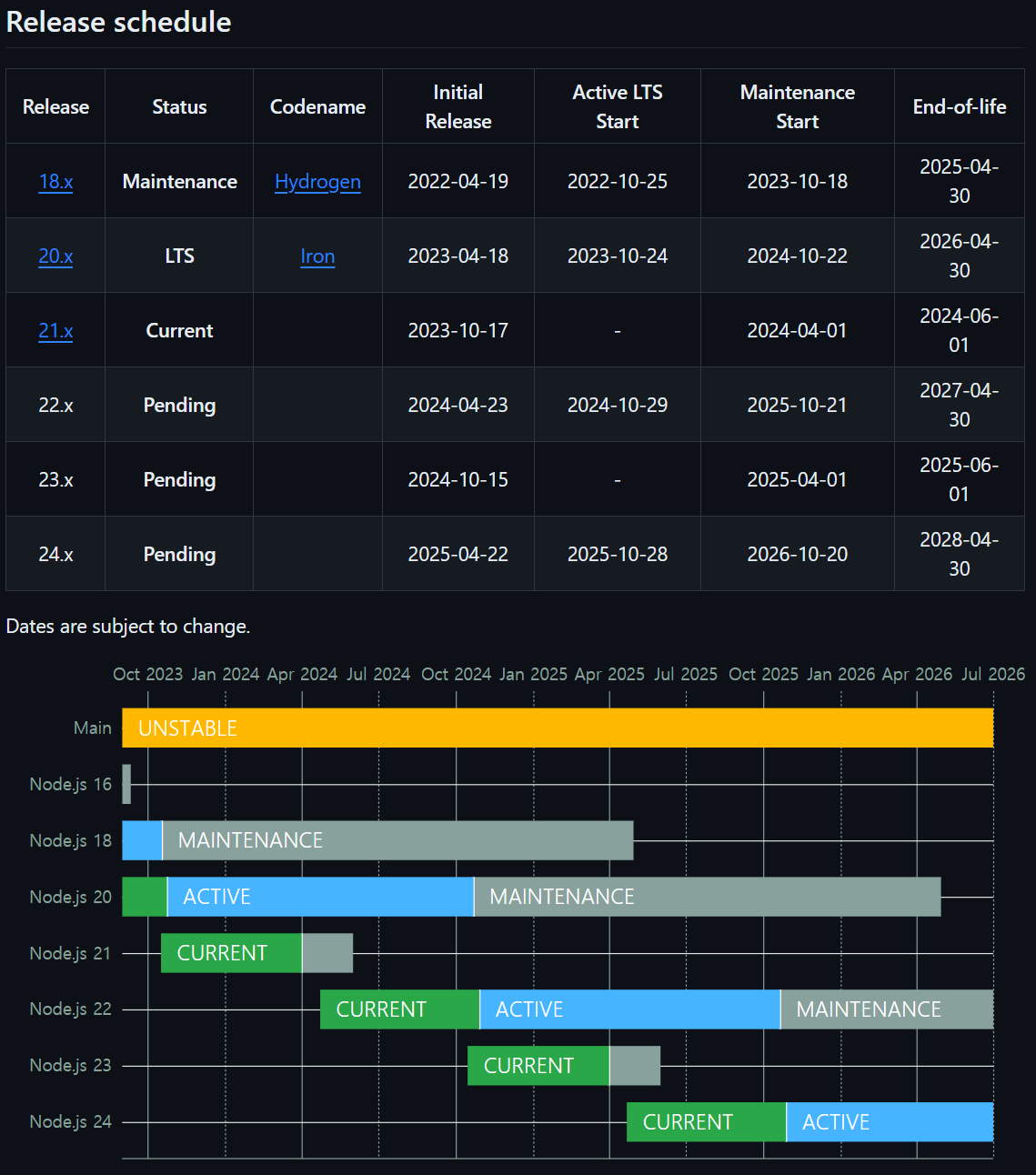The width and height of the screenshot is (1036, 1175).
Task: Open the 20.x release link
Action: click(x=55, y=256)
